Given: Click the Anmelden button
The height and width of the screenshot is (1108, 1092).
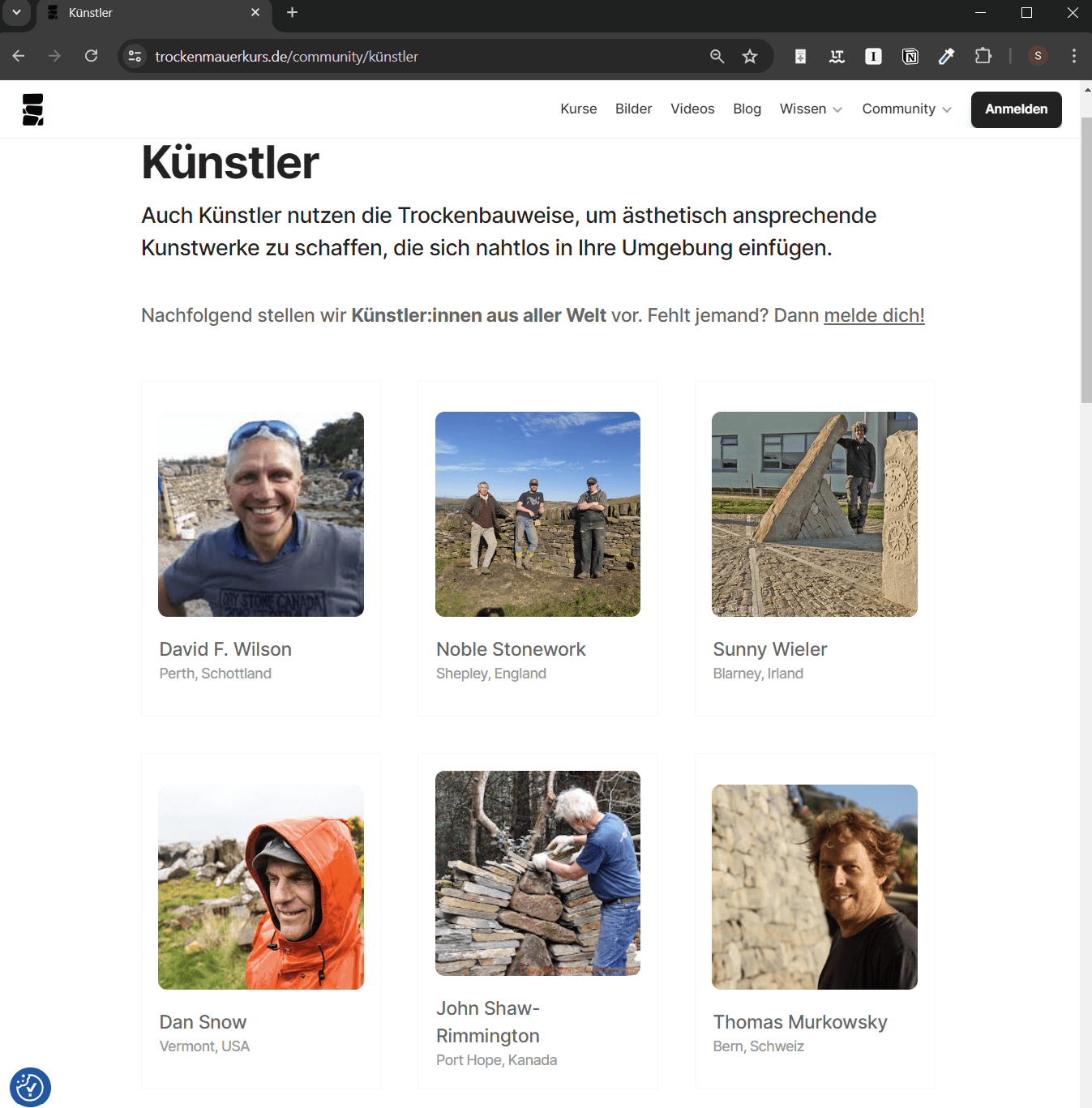Looking at the screenshot, I should point(1016,109).
